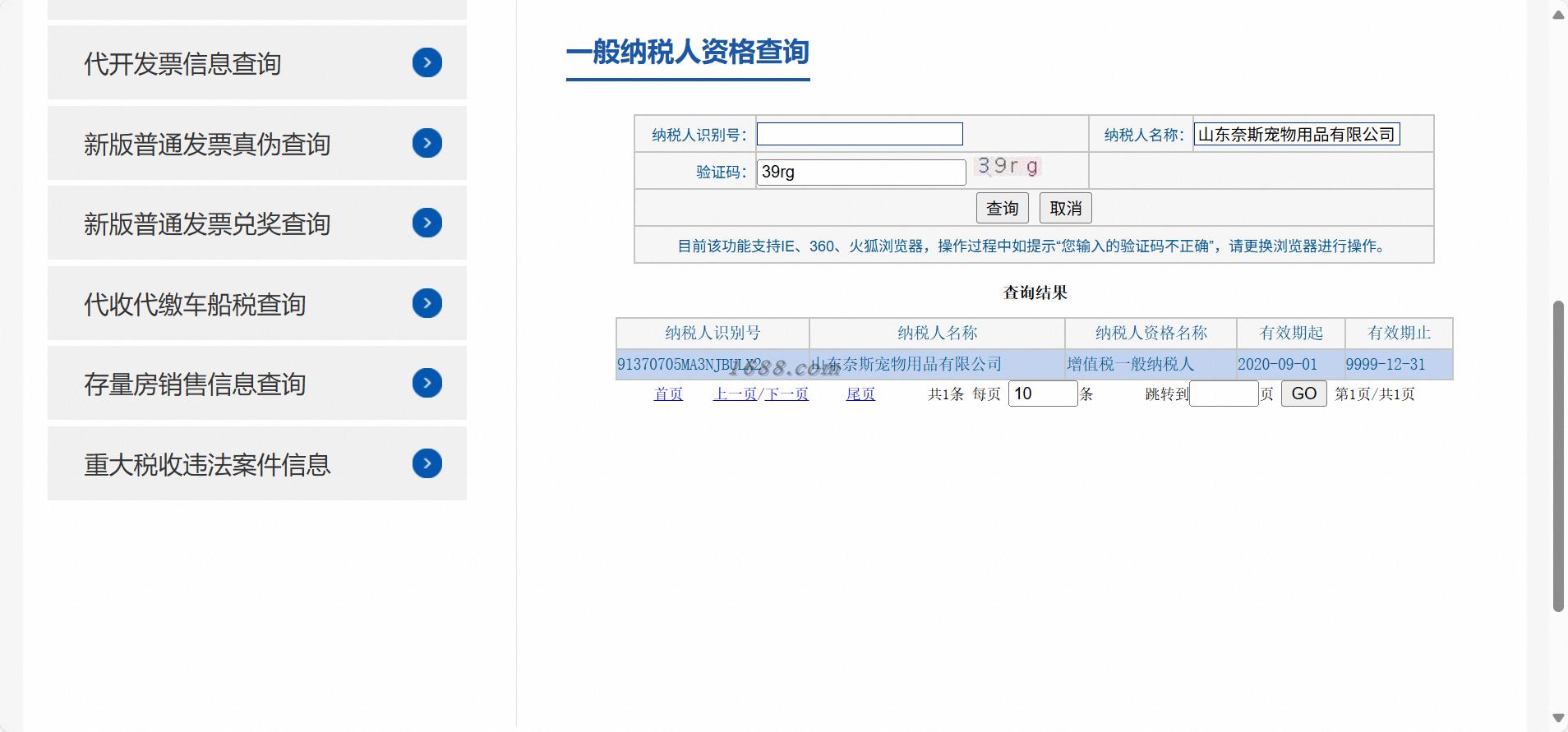Click the 一般纳税人资格查询 page heading
Viewport: 1568px width, 732px height.
688,53
